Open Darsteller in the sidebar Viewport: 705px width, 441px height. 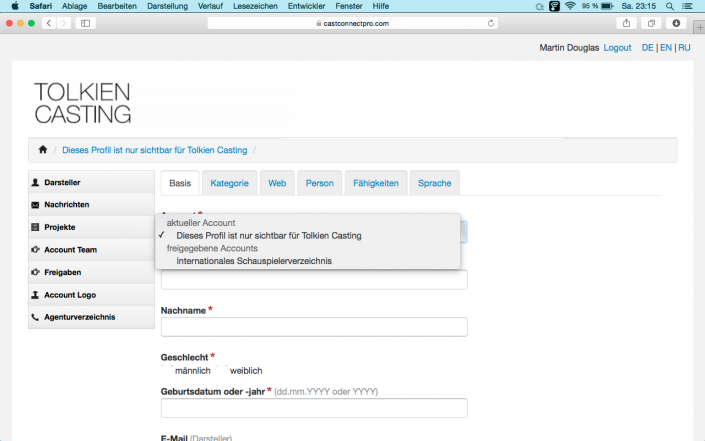coord(92,183)
